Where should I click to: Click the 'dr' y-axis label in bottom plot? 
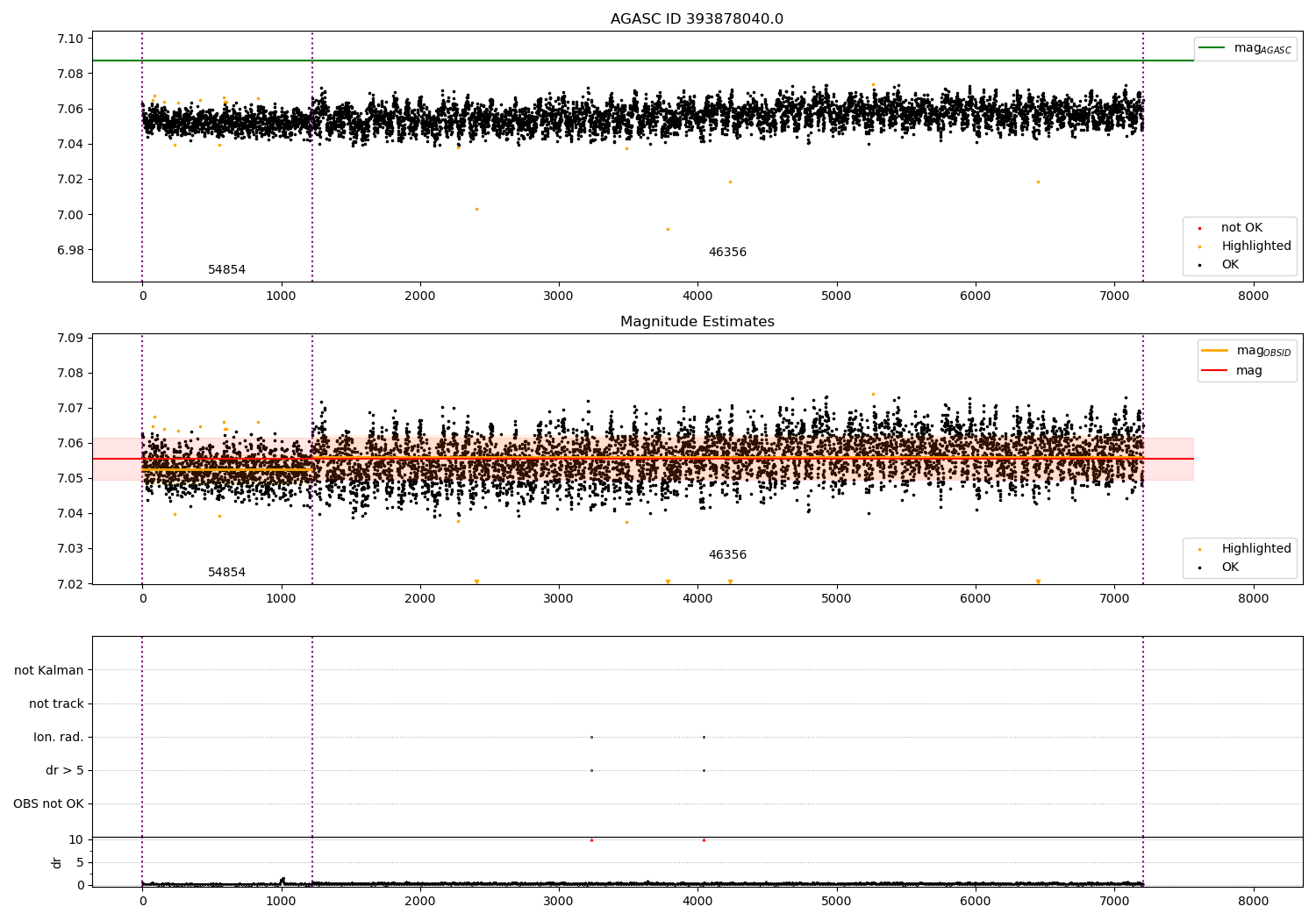pos(57,862)
